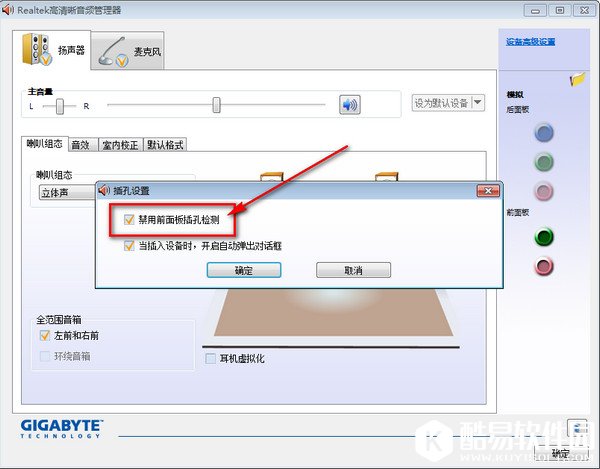Select the 默认格式 default format tab

point(166,145)
